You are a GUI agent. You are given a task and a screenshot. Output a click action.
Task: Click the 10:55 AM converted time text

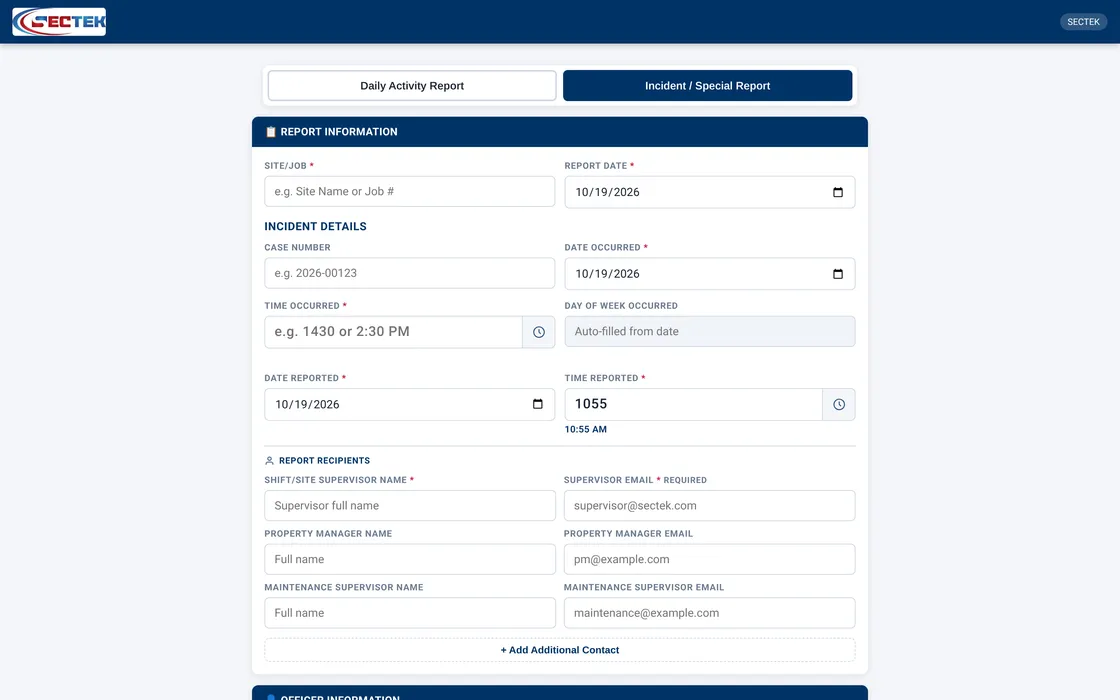586,429
